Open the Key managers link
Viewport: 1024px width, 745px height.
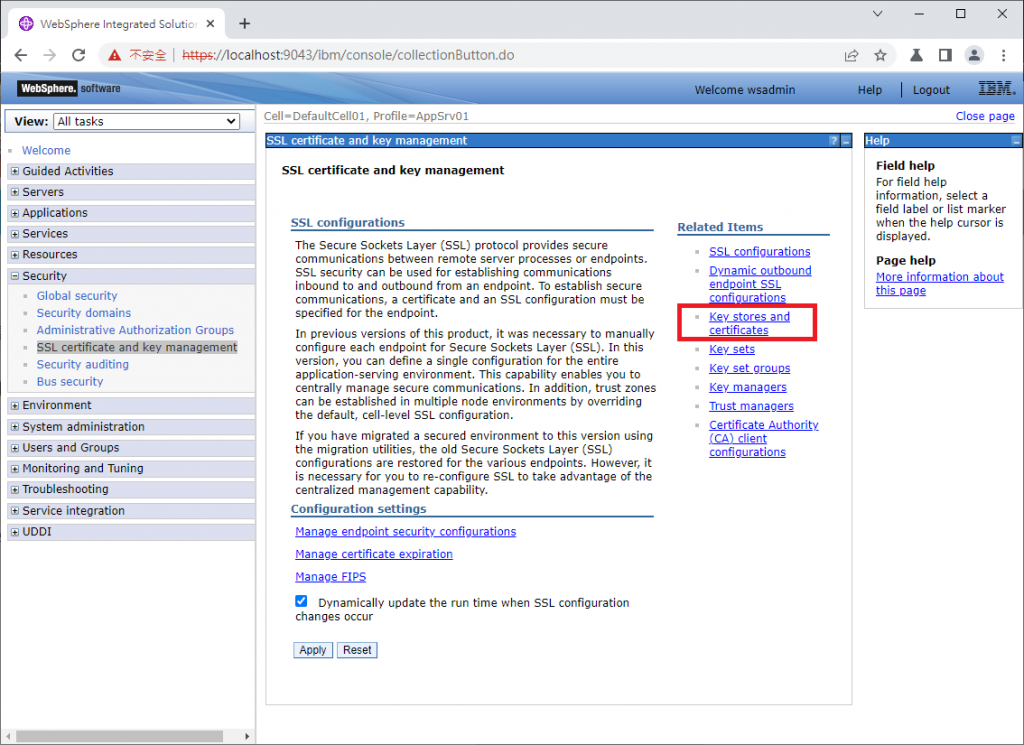point(748,387)
